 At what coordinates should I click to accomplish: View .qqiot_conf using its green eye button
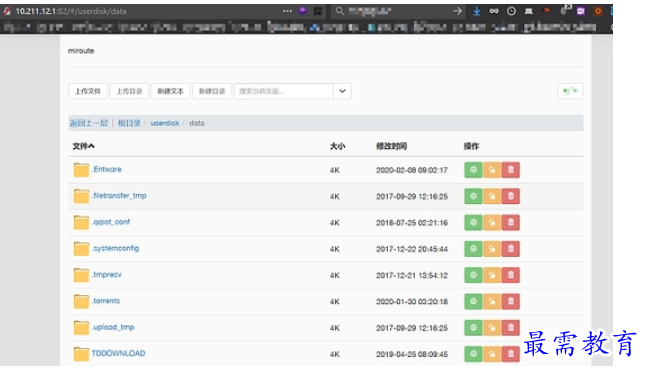click(x=473, y=222)
